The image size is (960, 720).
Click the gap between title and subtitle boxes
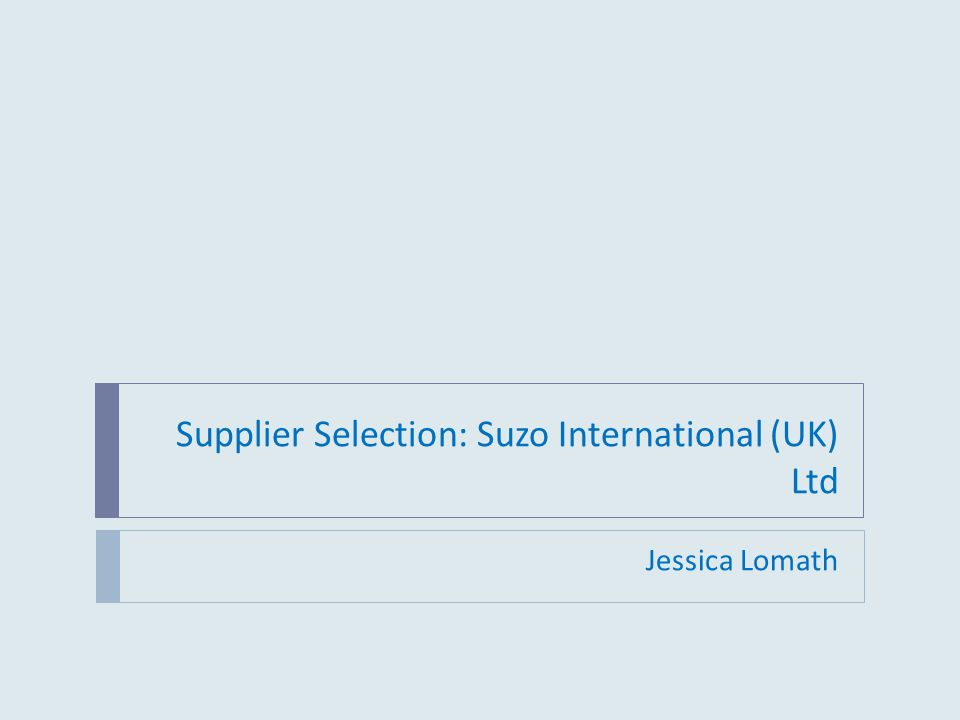tap(480, 524)
